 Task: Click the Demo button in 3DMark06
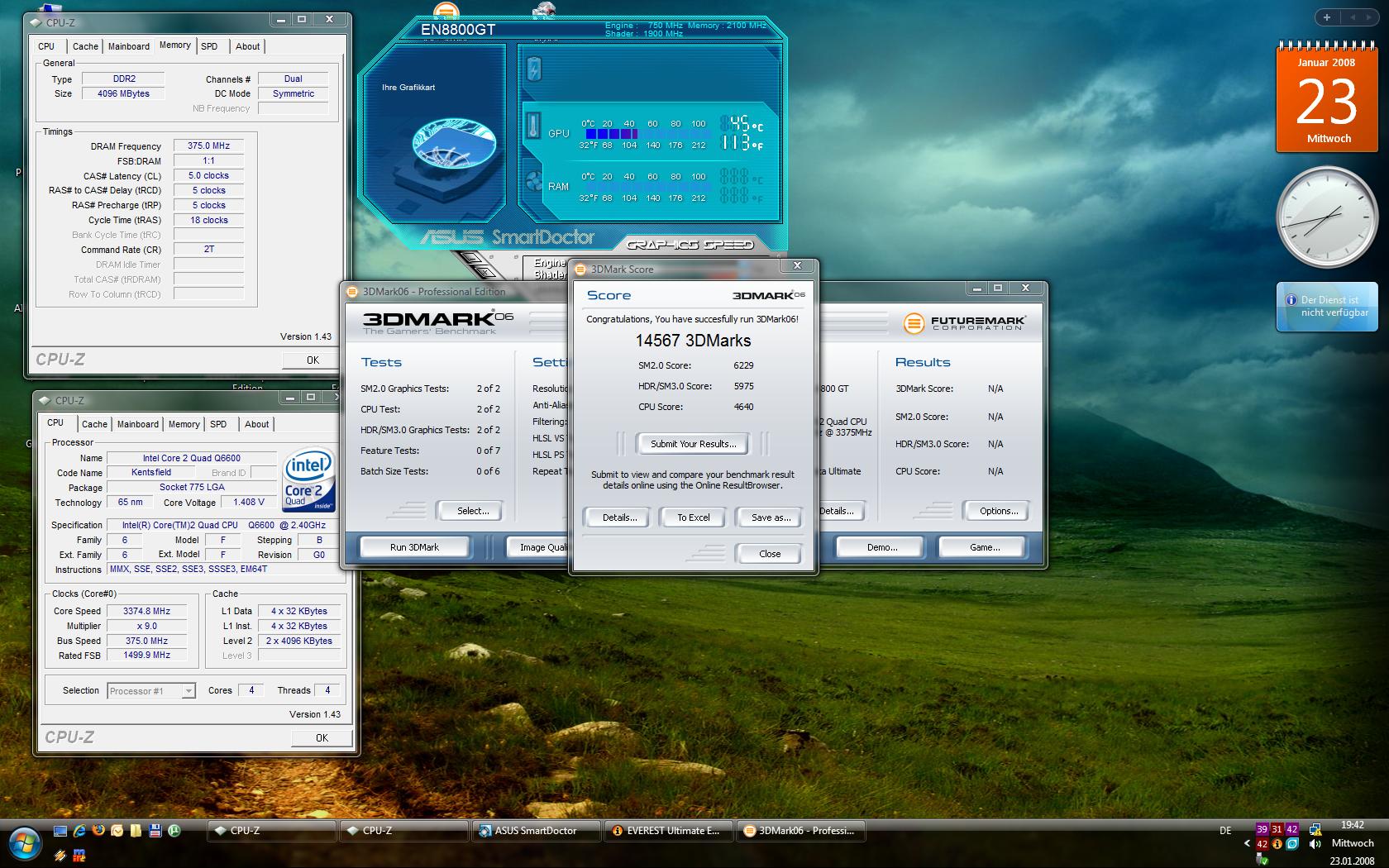(882, 547)
